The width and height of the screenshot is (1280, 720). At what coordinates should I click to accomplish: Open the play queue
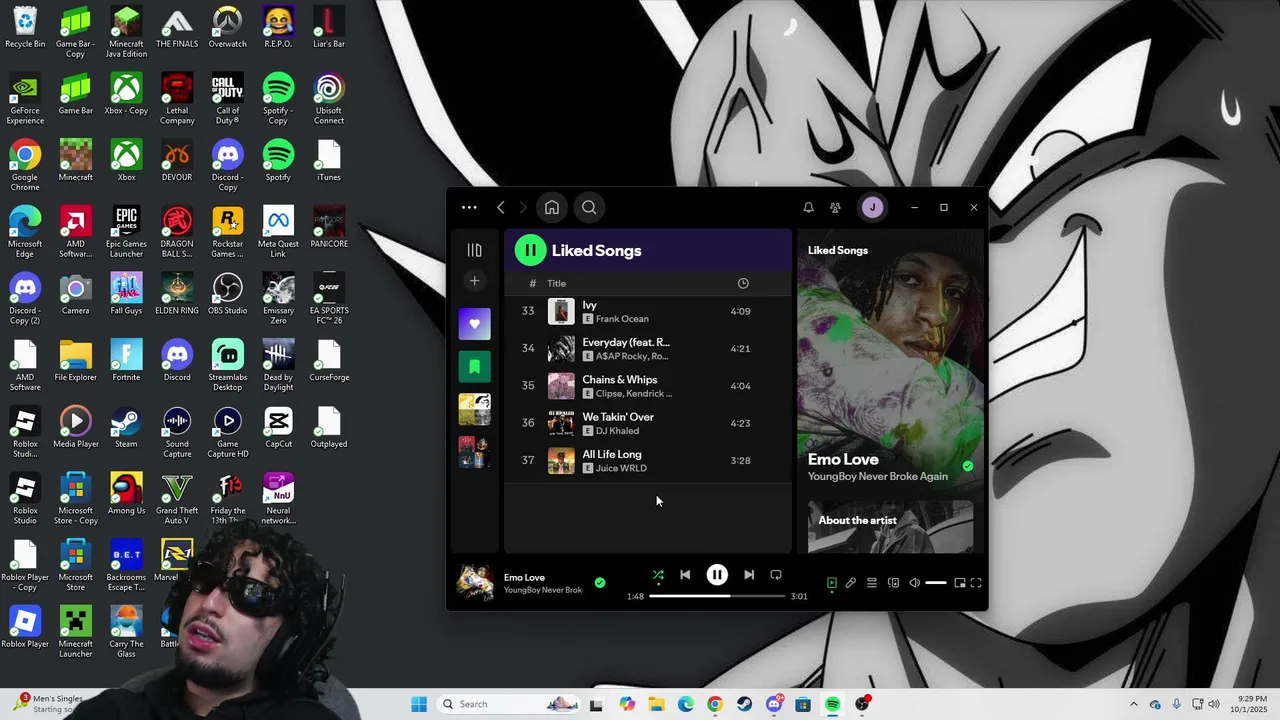(x=872, y=583)
